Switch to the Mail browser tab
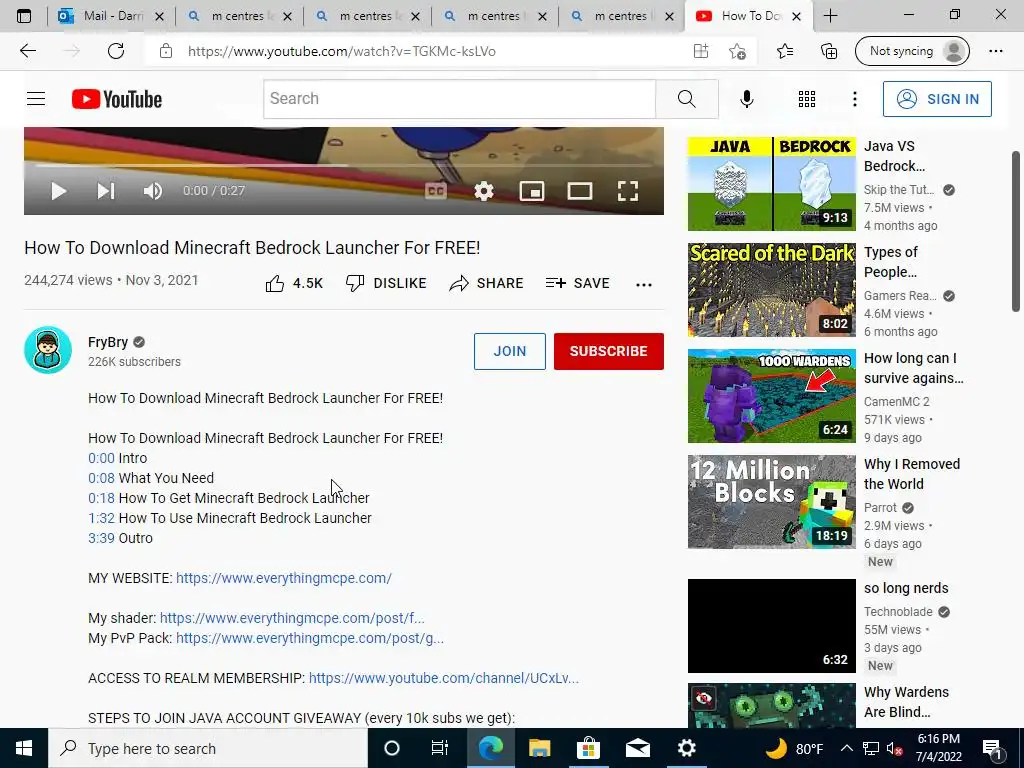The image size is (1024, 768). click(111, 16)
